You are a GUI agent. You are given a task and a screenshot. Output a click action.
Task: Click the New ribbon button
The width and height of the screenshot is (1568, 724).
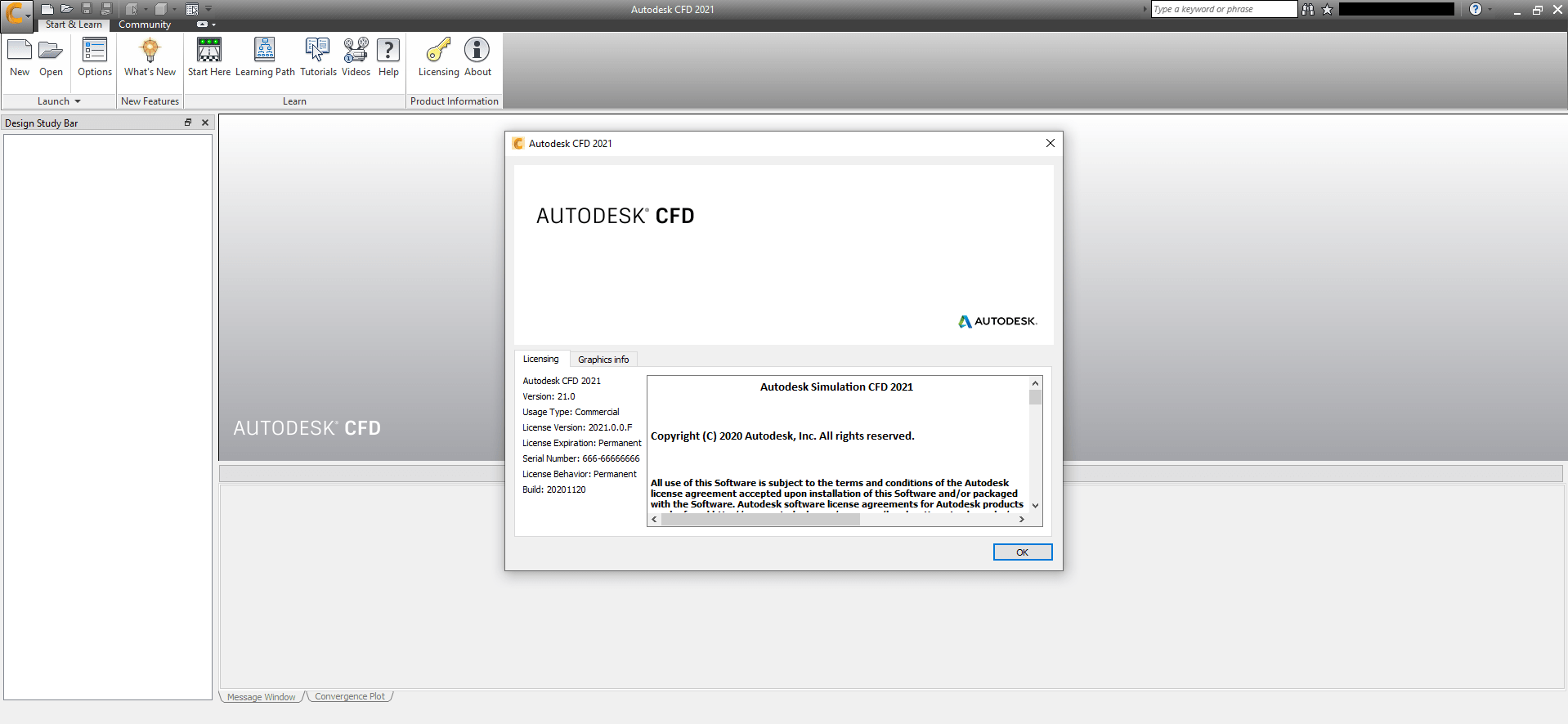[20, 57]
